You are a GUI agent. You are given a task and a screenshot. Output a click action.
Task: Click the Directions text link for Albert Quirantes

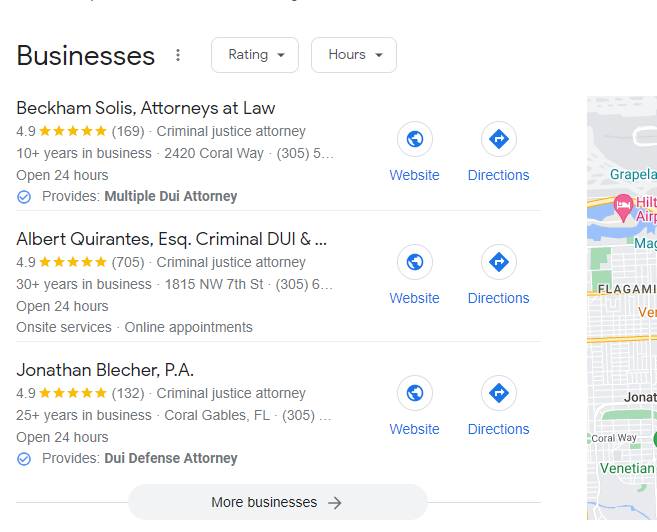pos(498,298)
